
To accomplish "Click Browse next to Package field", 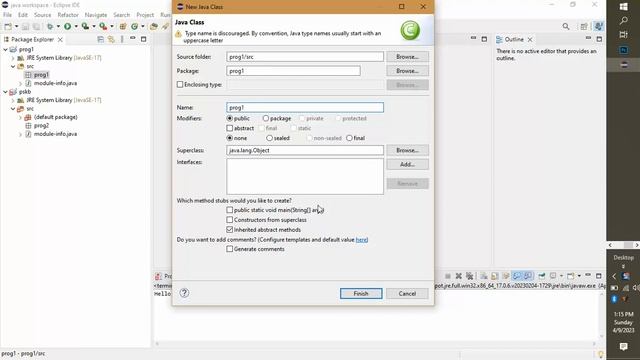I will (x=407, y=71).
